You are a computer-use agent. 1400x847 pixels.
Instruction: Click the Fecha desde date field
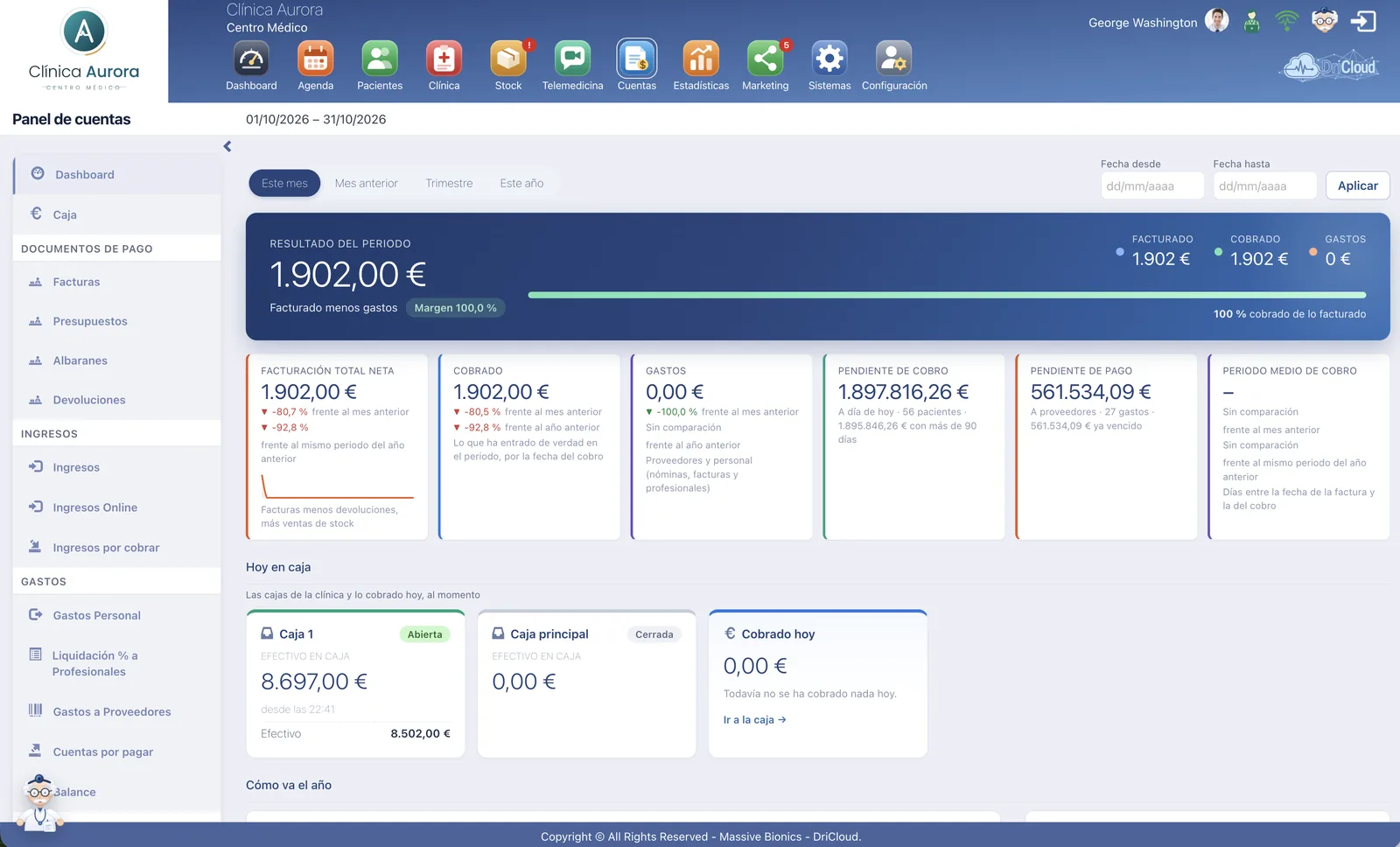(1152, 185)
